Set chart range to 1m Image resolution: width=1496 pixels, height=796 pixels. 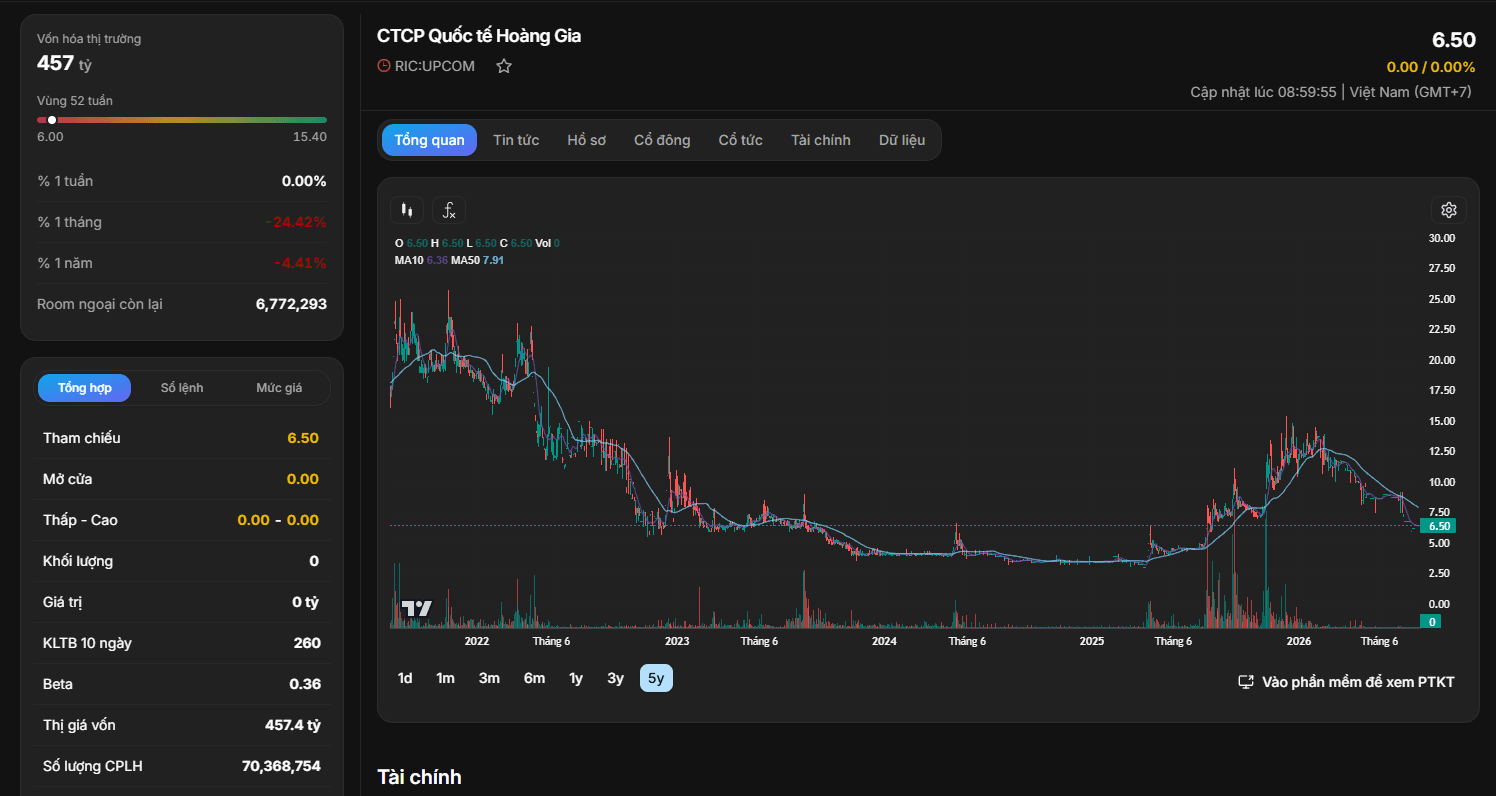[x=445, y=678]
